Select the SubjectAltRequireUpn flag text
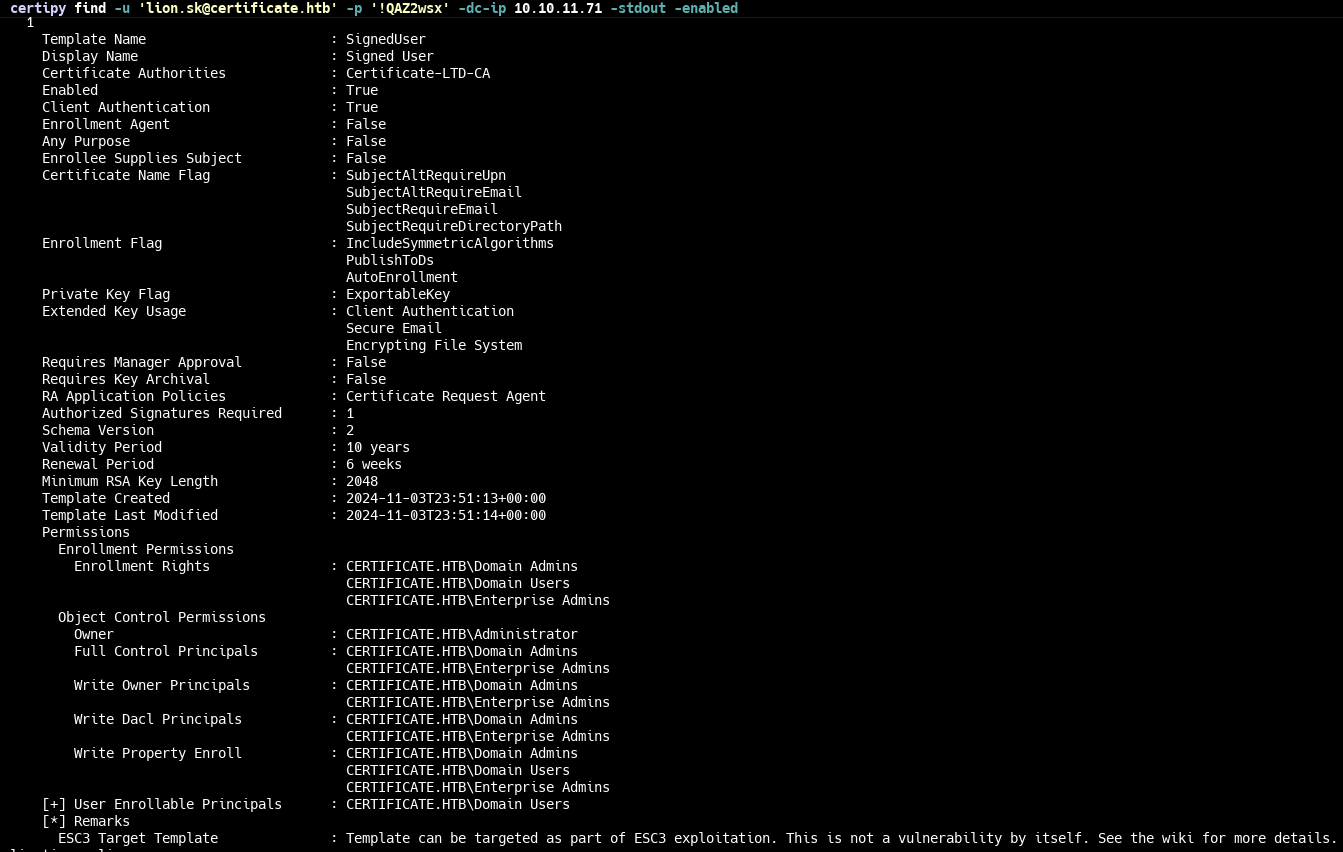 425,176
